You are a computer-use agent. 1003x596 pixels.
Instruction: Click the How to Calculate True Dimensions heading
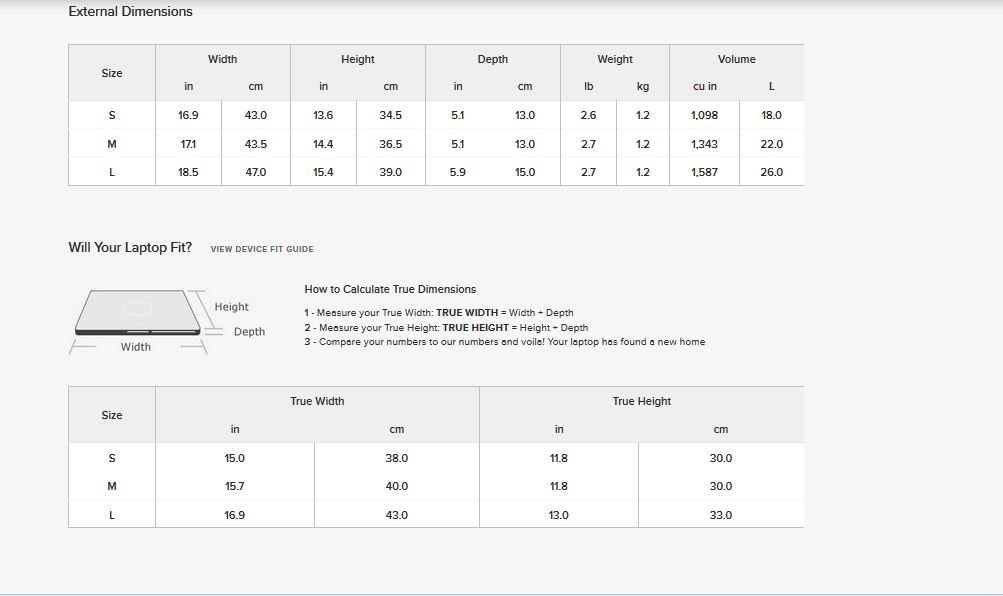[x=390, y=289]
